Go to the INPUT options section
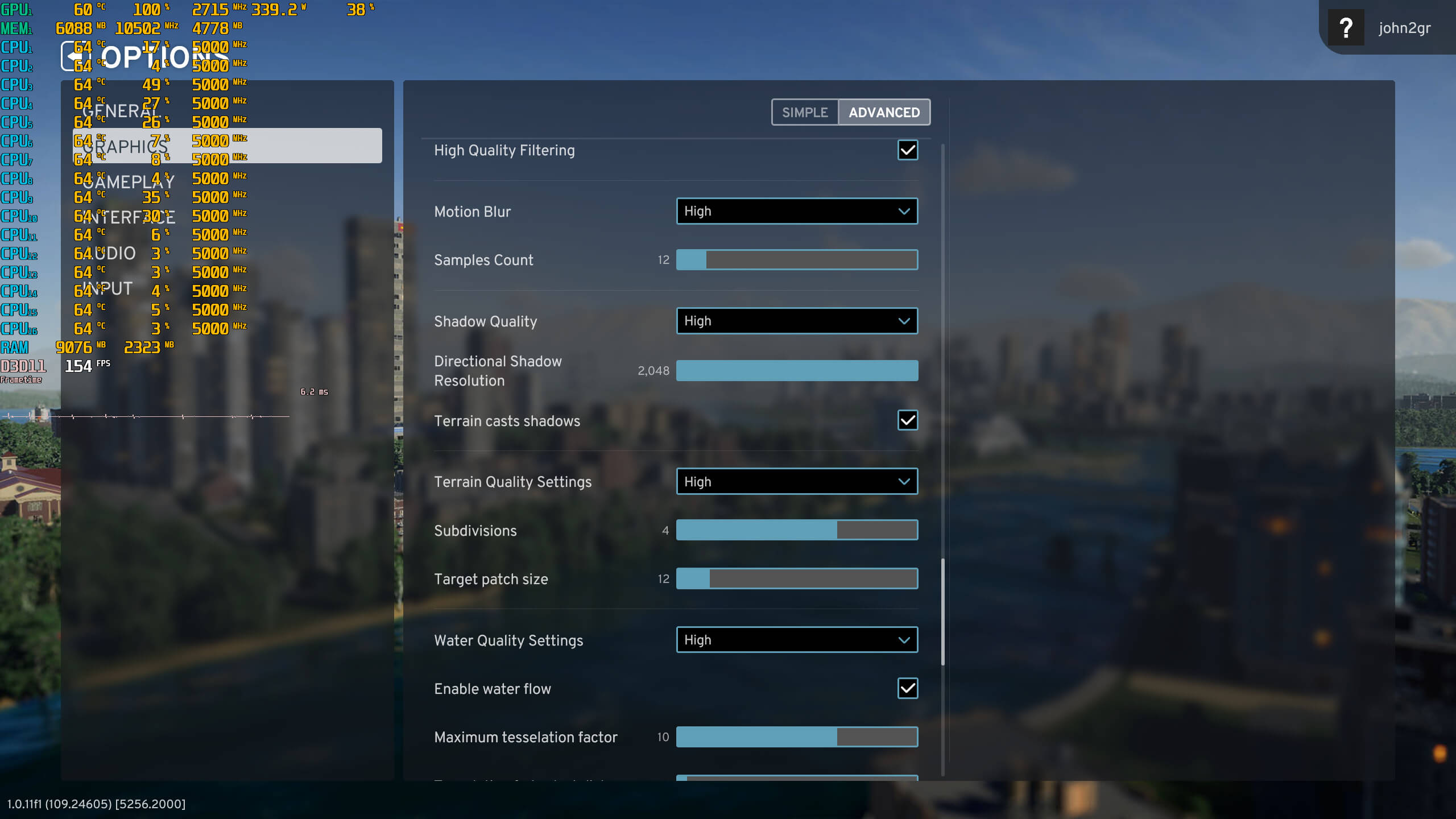The height and width of the screenshot is (819, 1456). click(x=108, y=289)
